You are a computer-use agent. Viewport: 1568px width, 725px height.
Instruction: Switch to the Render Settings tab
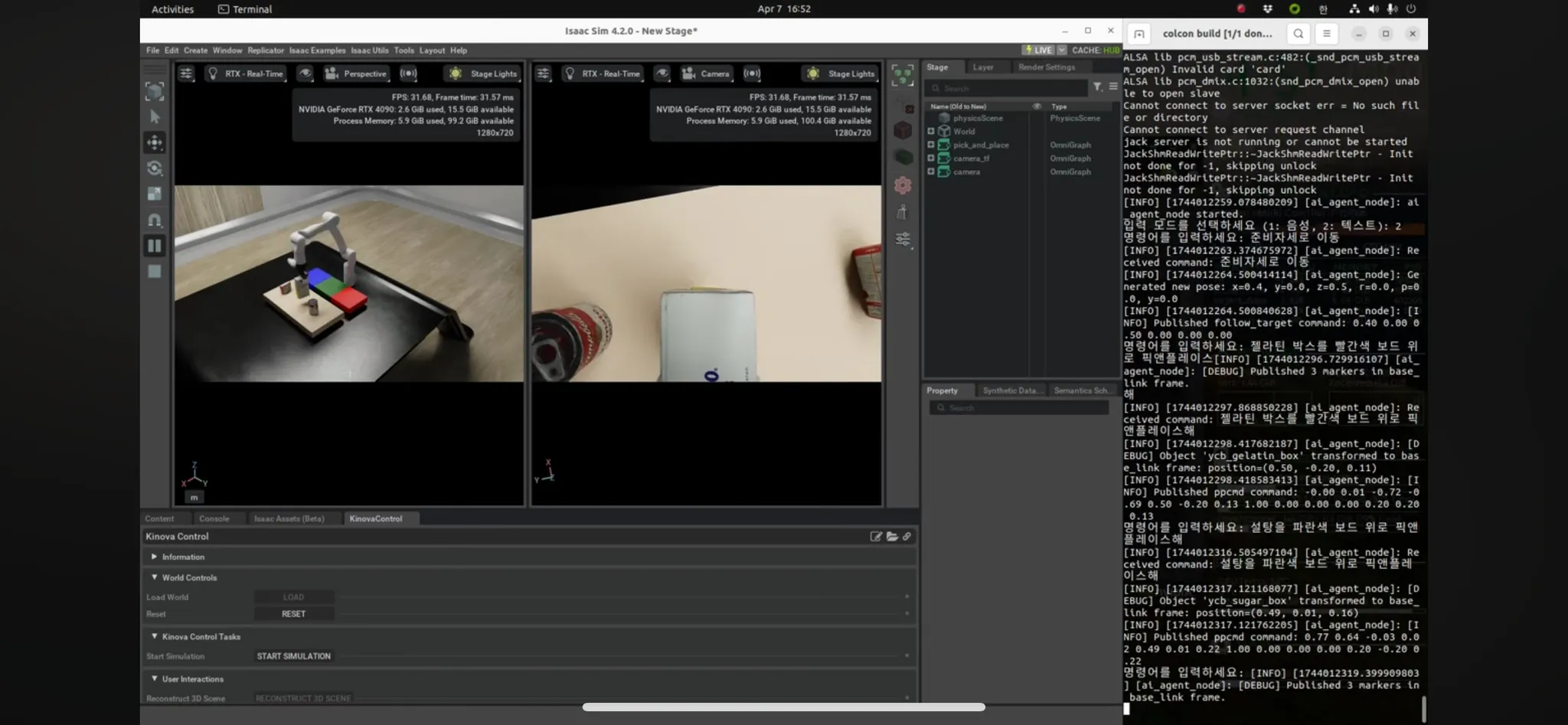(1046, 67)
